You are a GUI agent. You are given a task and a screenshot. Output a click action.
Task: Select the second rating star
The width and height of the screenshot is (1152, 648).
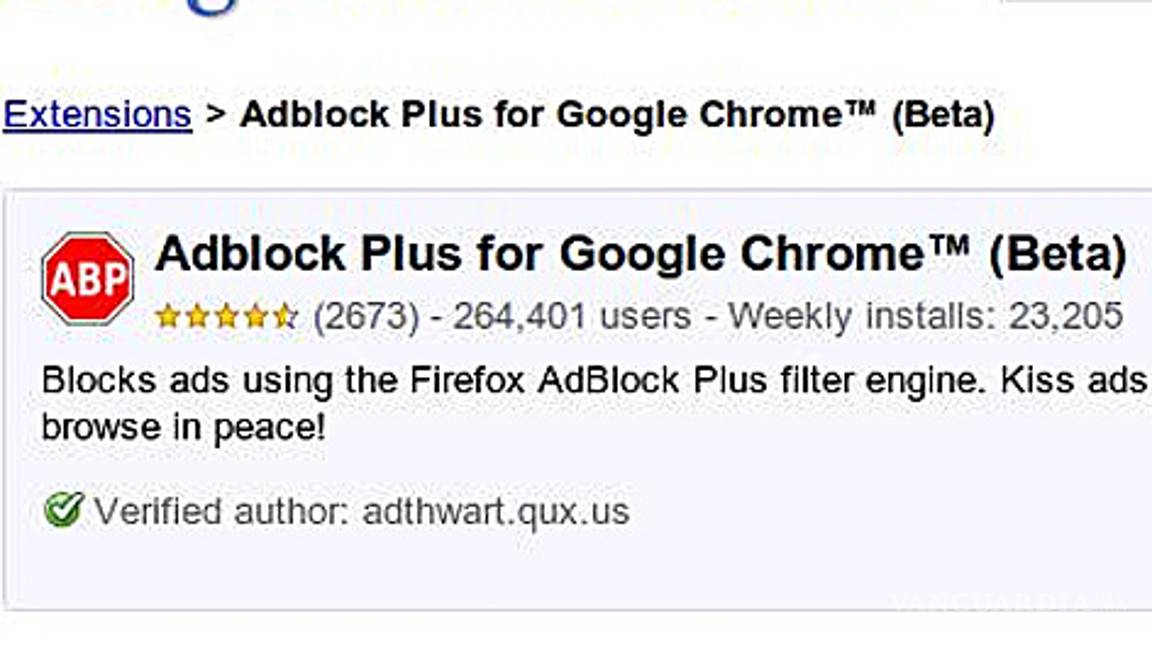point(197,318)
